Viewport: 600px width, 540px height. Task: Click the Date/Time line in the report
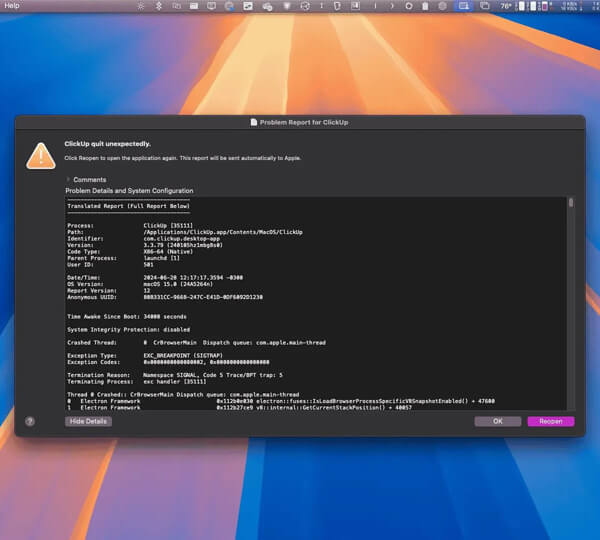click(x=155, y=277)
